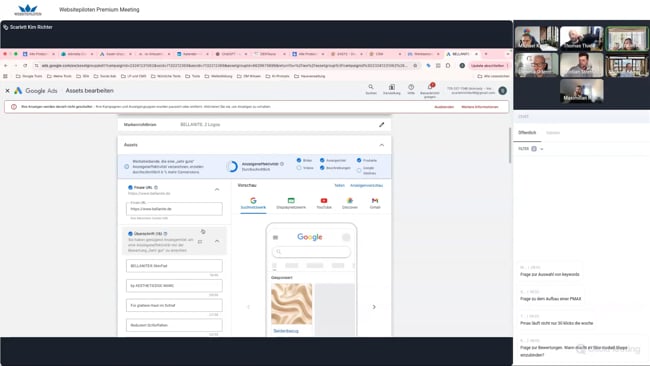Screen dimensions: 650x366
Task: Toggle the Videos checkbox
Action: click(299, 168)
